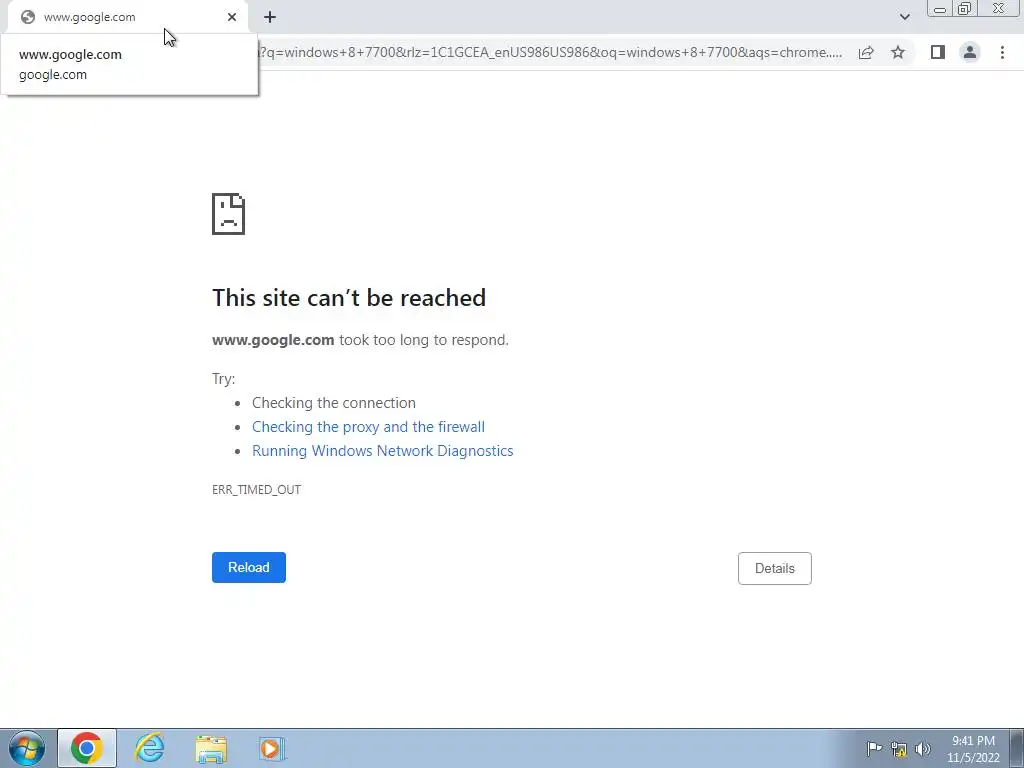This screenshot has height=768, width=1024.
Task: Launch Internet Explorer from taskbar
Action: coord(149,748)
